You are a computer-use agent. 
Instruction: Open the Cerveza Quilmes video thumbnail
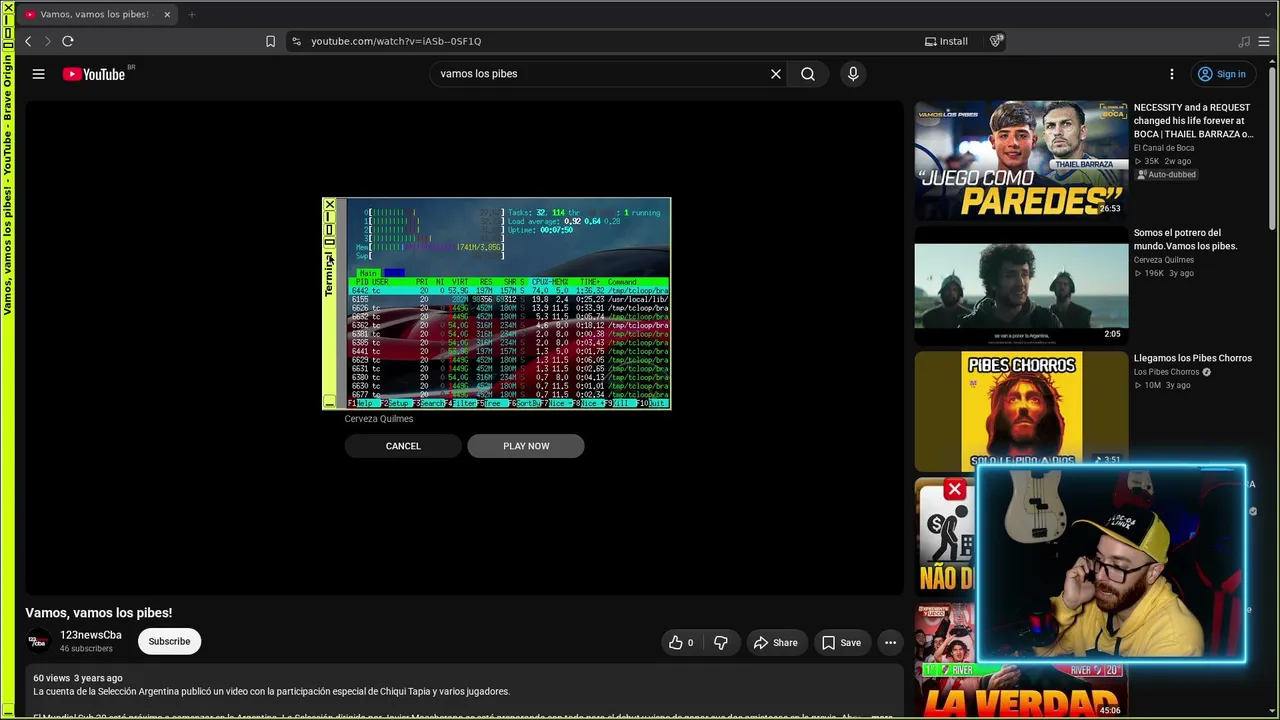(1021, 286)
